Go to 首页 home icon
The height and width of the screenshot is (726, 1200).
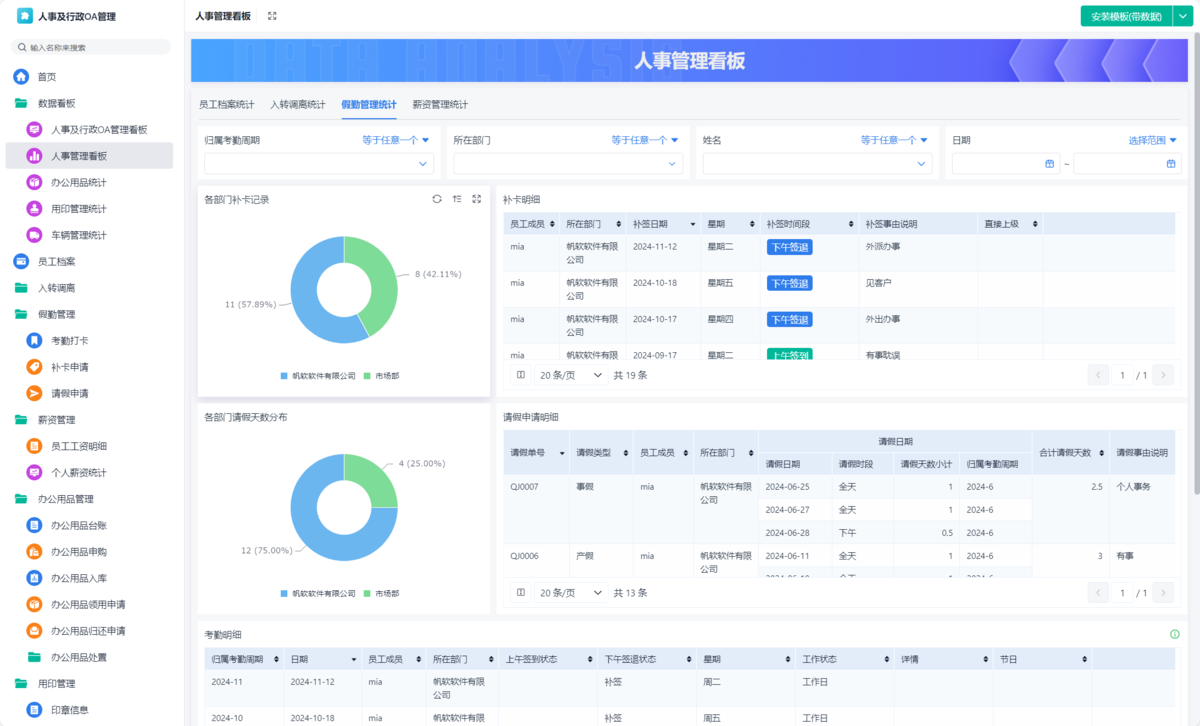[21, 77]
